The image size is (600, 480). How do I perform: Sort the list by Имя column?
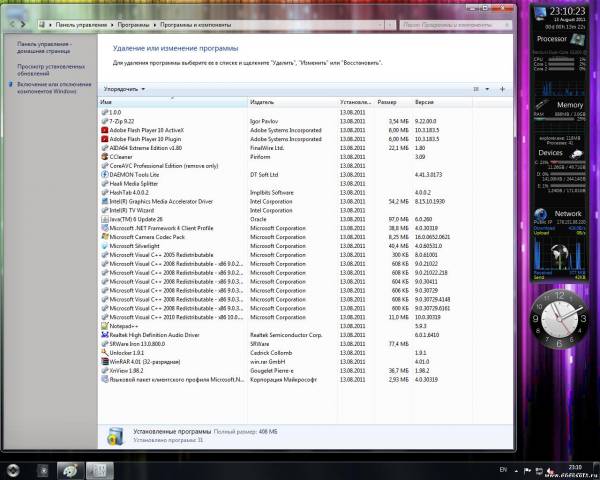click(x=173, y=102)
